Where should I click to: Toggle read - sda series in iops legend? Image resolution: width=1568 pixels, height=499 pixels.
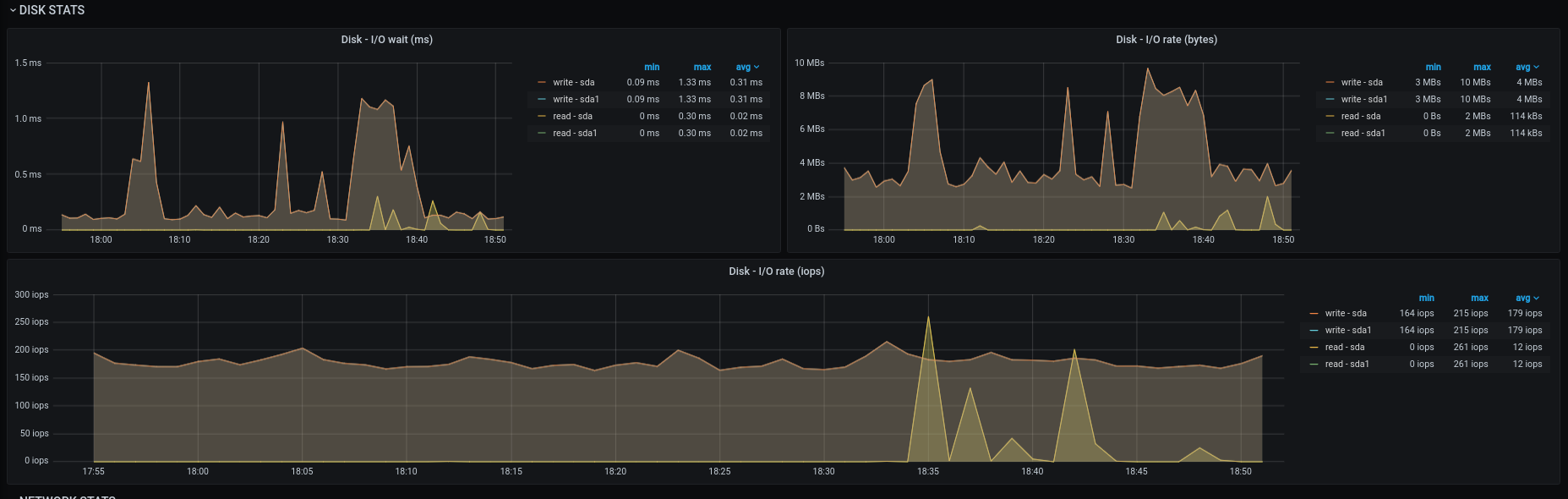1345,347
